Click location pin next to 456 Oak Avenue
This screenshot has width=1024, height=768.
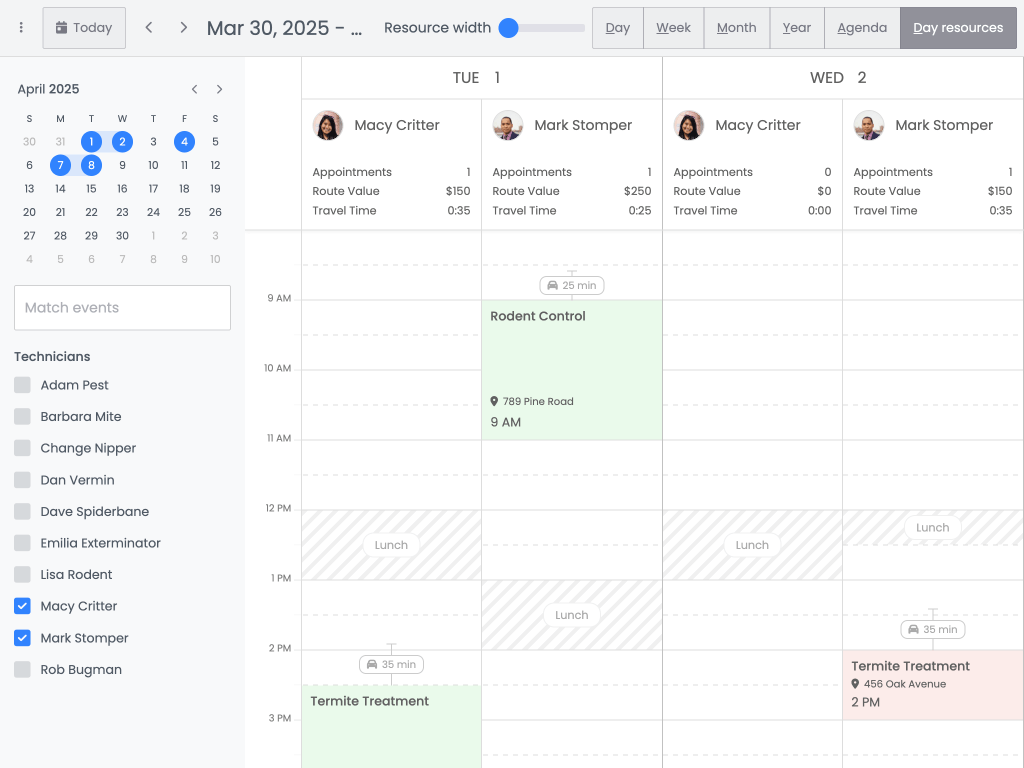(x=855, y=684)
